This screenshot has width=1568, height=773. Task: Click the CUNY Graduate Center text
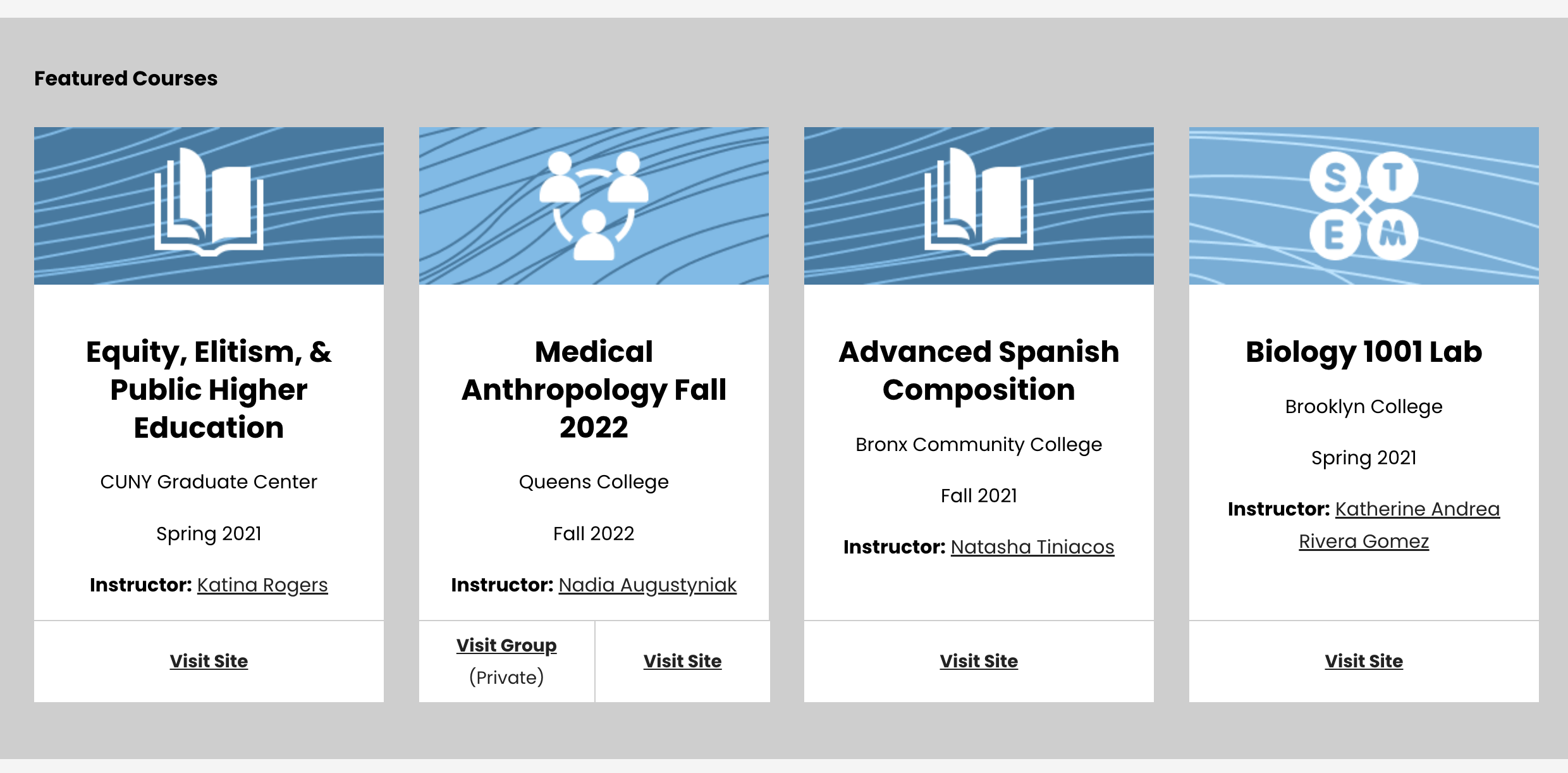[209, 482]
